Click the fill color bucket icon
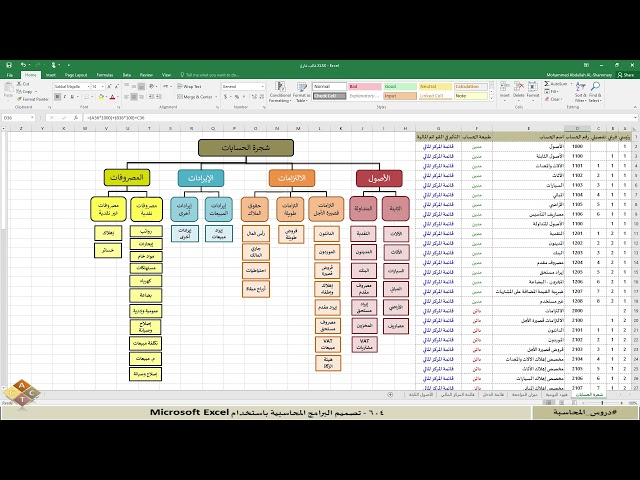This screenshot has height=480, width=640. click(101, 97)
